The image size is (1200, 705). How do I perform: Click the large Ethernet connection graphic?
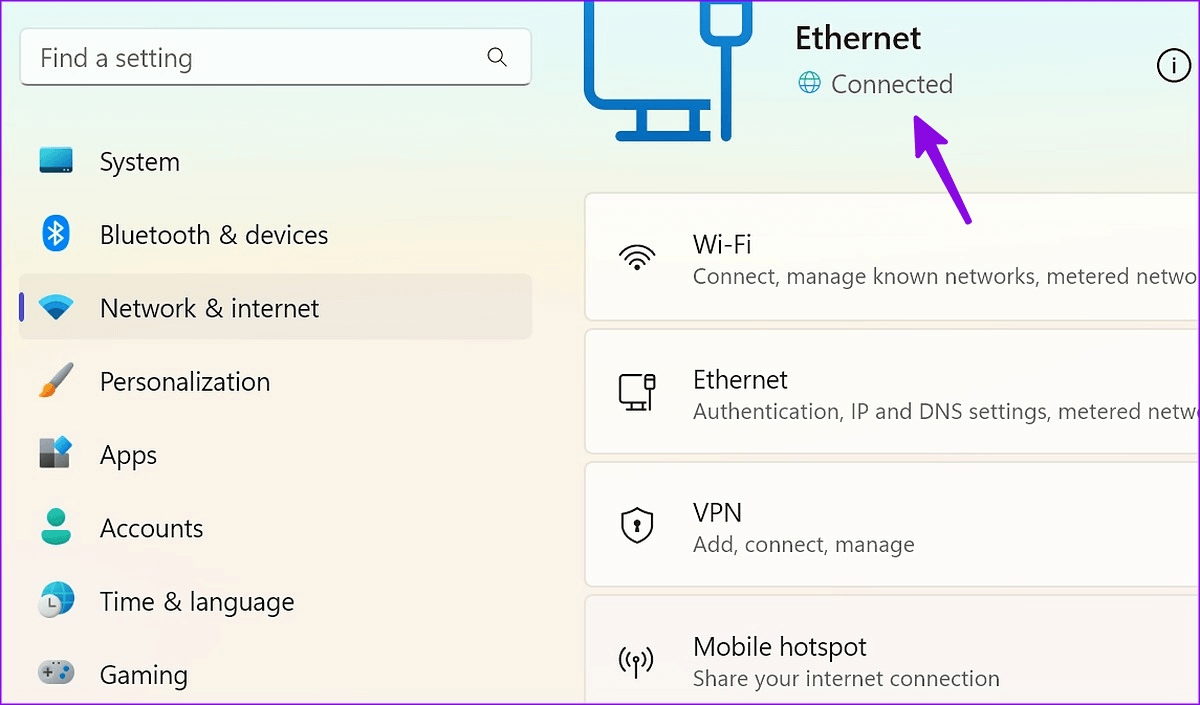(661, 70)
